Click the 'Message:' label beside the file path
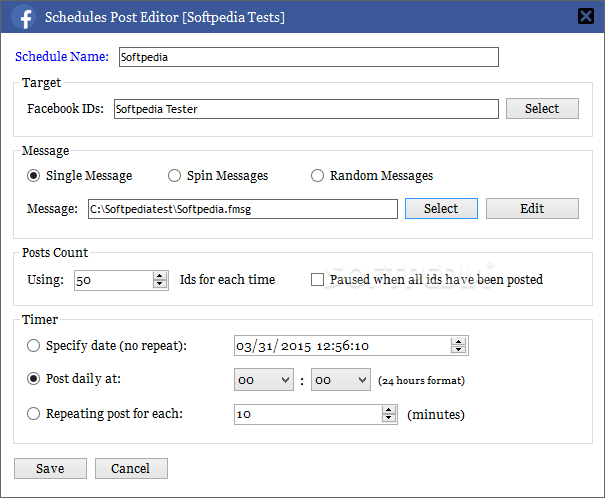This screenshot has width=605, height=498. (x=52, y=209)
